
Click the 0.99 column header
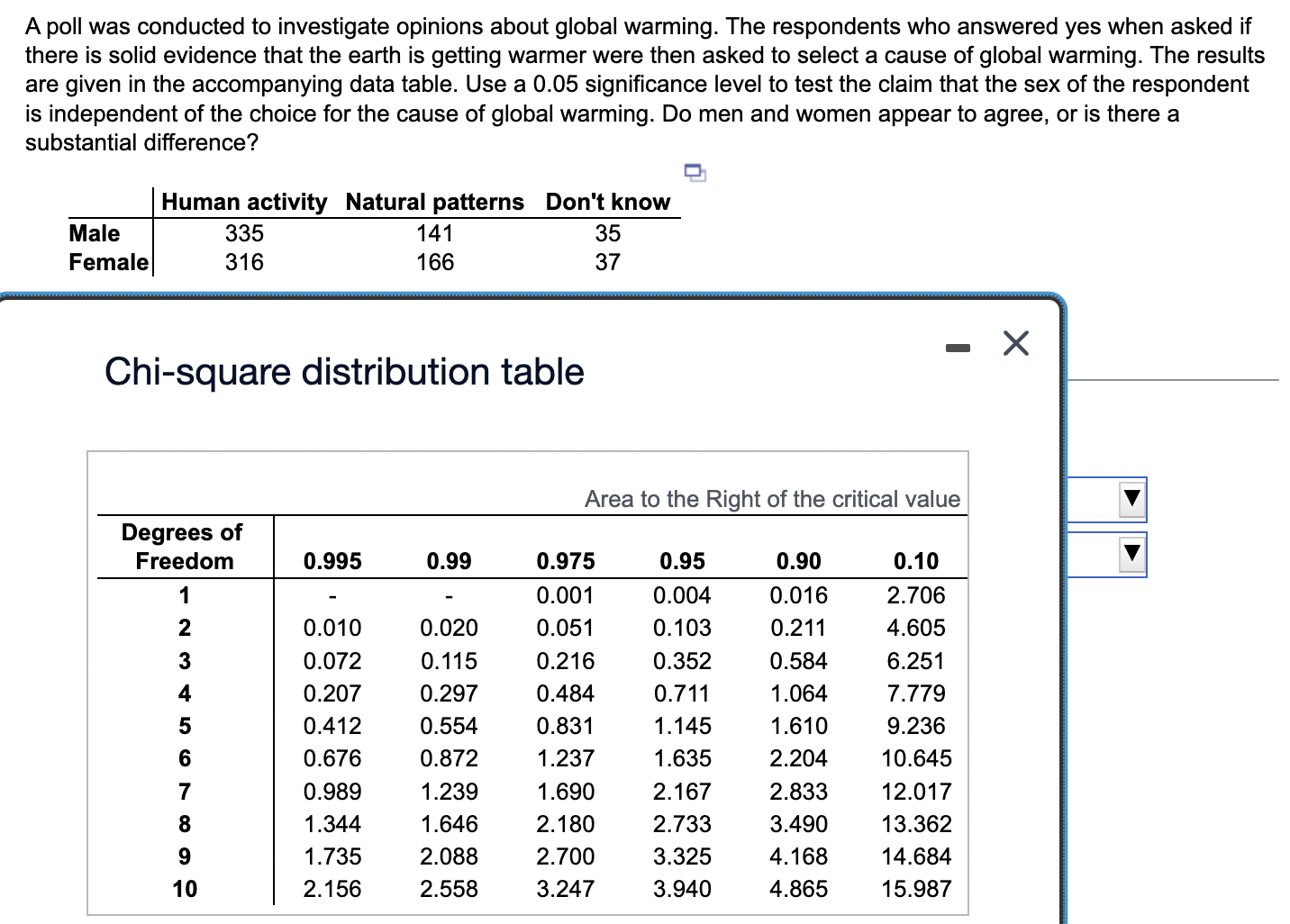pos(449,561)
